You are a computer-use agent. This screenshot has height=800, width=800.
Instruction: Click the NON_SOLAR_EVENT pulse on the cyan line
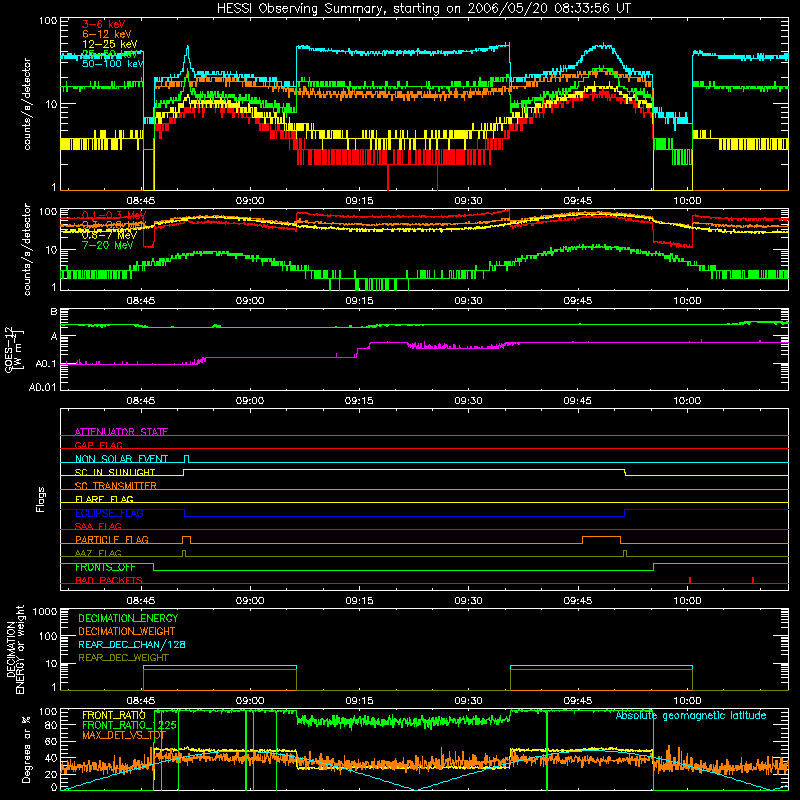(x=186, y=458)
